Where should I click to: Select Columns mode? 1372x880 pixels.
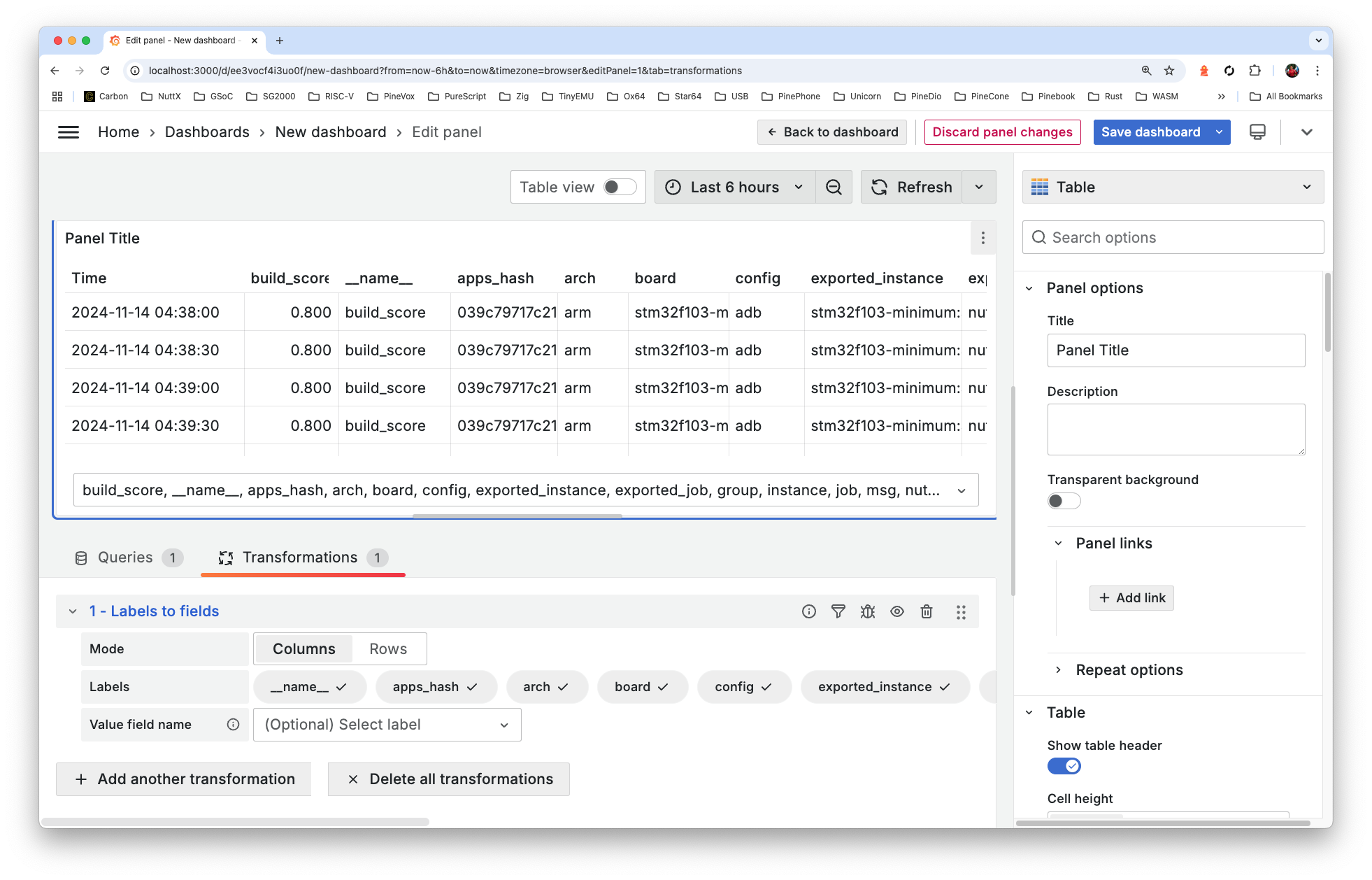point(304,649)
